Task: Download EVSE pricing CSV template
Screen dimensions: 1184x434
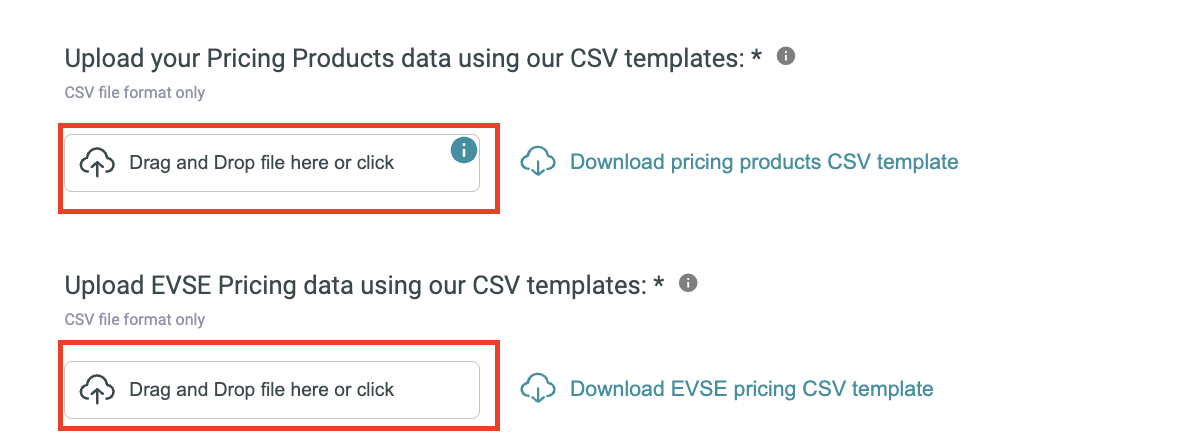Action: pos(751,389)
